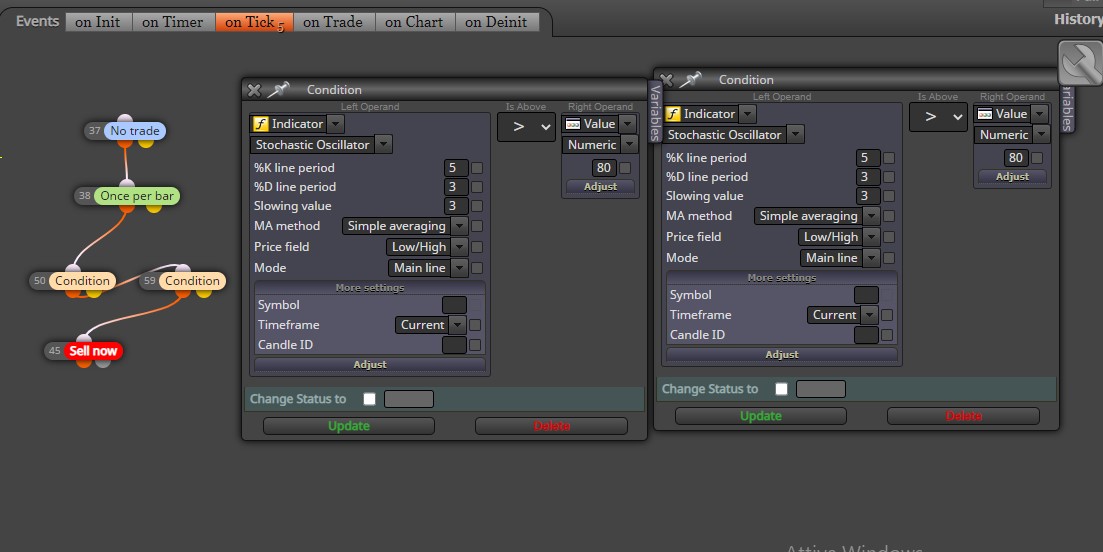Close the left Condition panel
Viewport: 1103px width, 552px height.
pos(254,90)
